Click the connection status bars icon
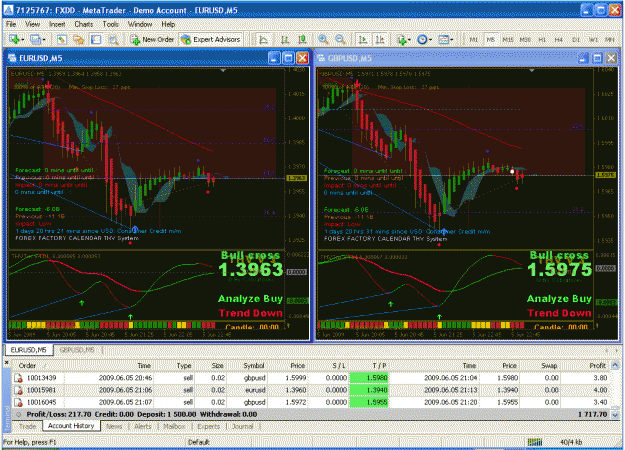 tap(535, 442)
